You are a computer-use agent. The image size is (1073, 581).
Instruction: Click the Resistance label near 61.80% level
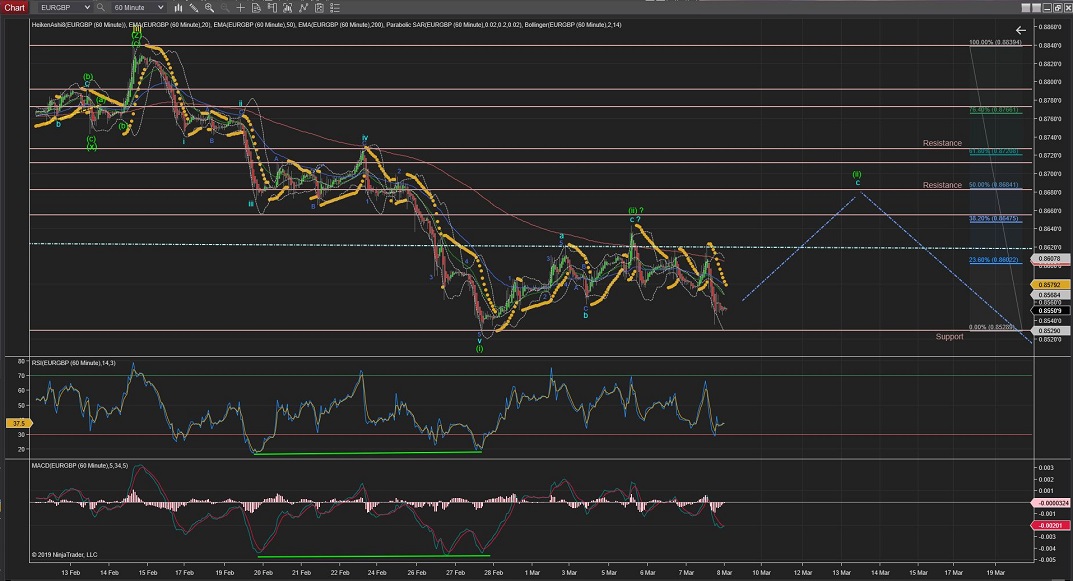pyautogui.click(x=942, y=143)
